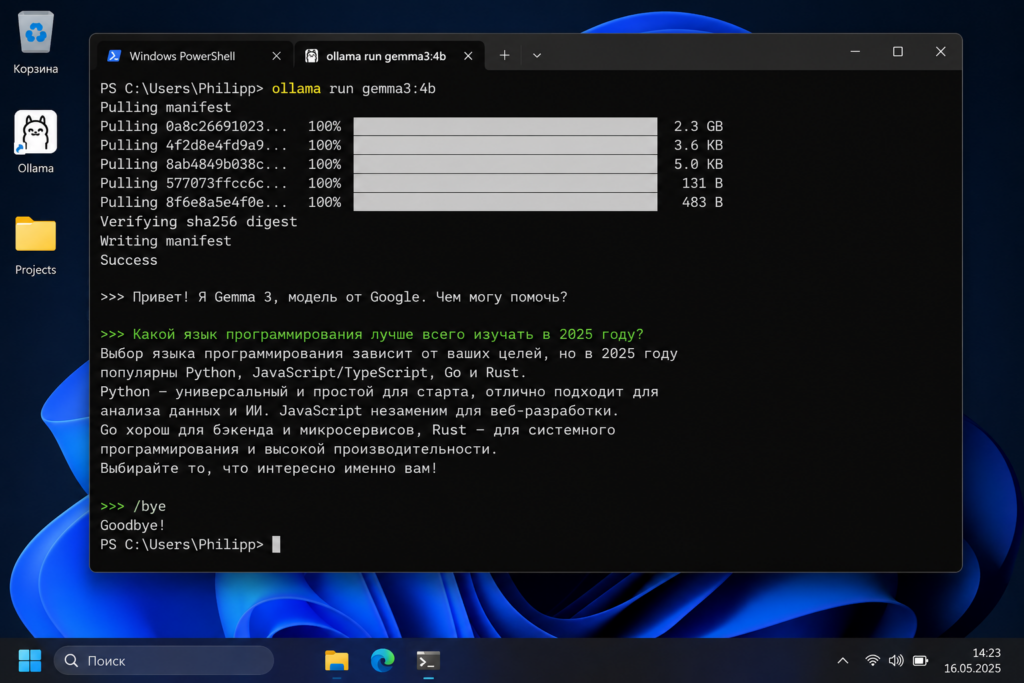This screenshot has width=1024, height=683.
Task: Open the new-tab profile dropdown
Action: pos(537,56)
